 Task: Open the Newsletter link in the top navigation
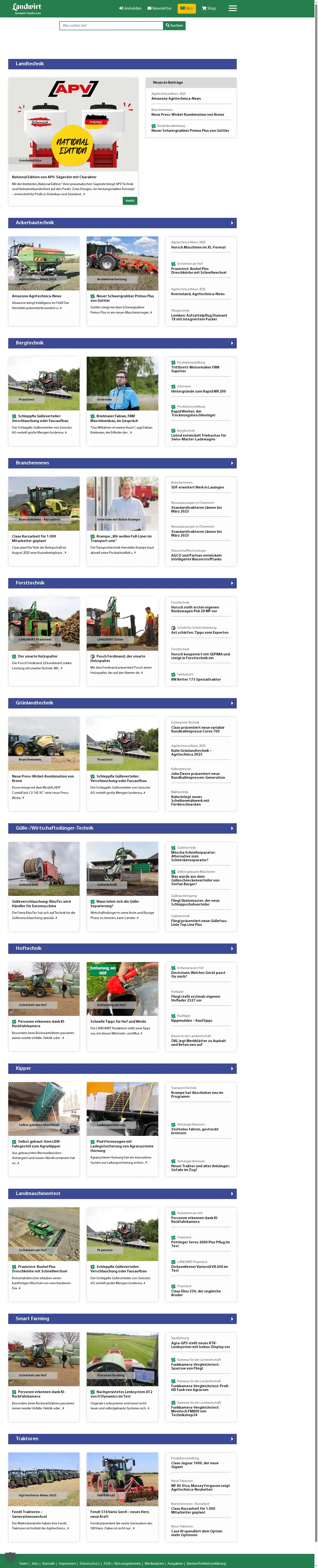click(159, 8)
